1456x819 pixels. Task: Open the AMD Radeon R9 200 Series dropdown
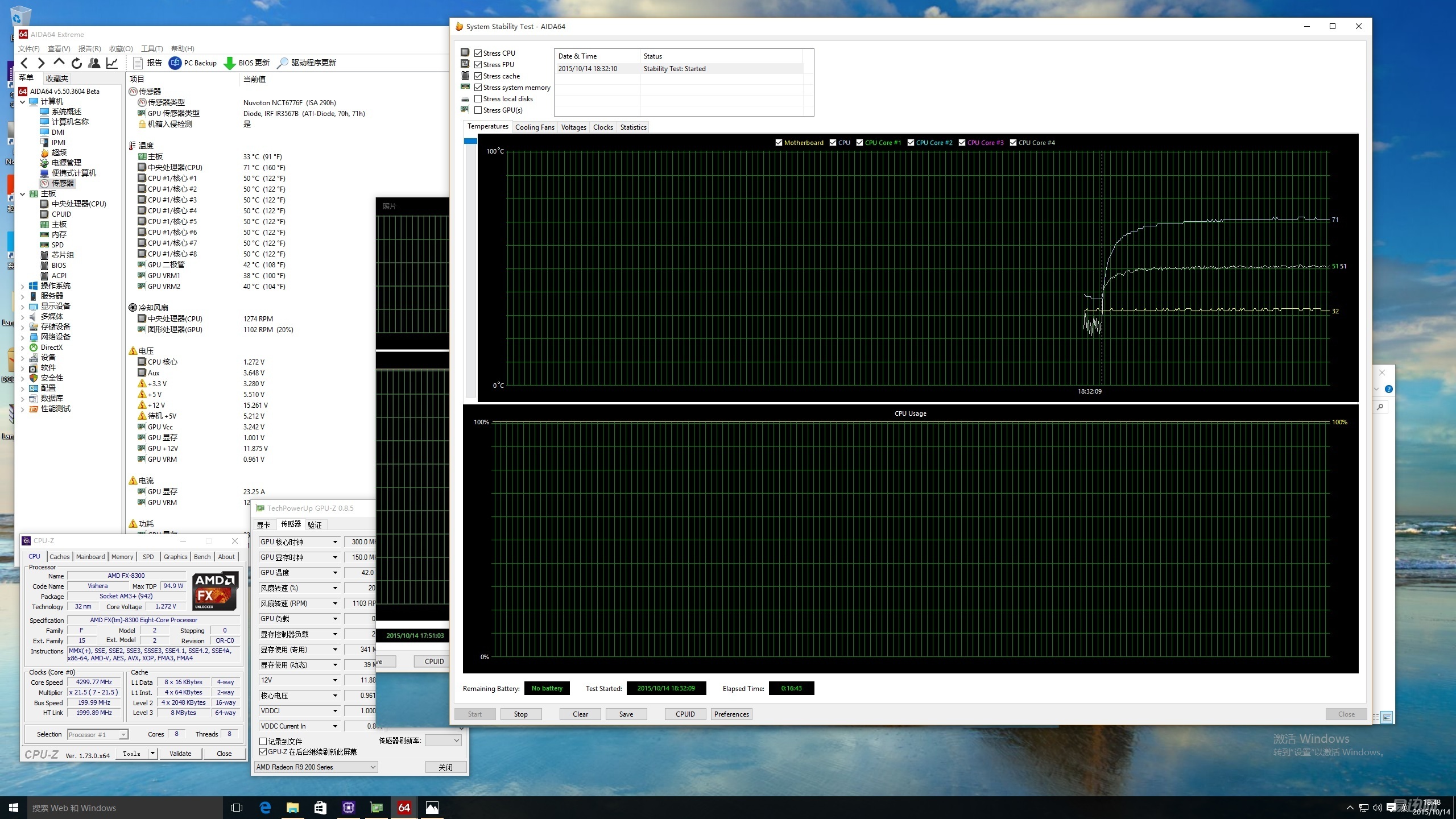coord(316,767)
